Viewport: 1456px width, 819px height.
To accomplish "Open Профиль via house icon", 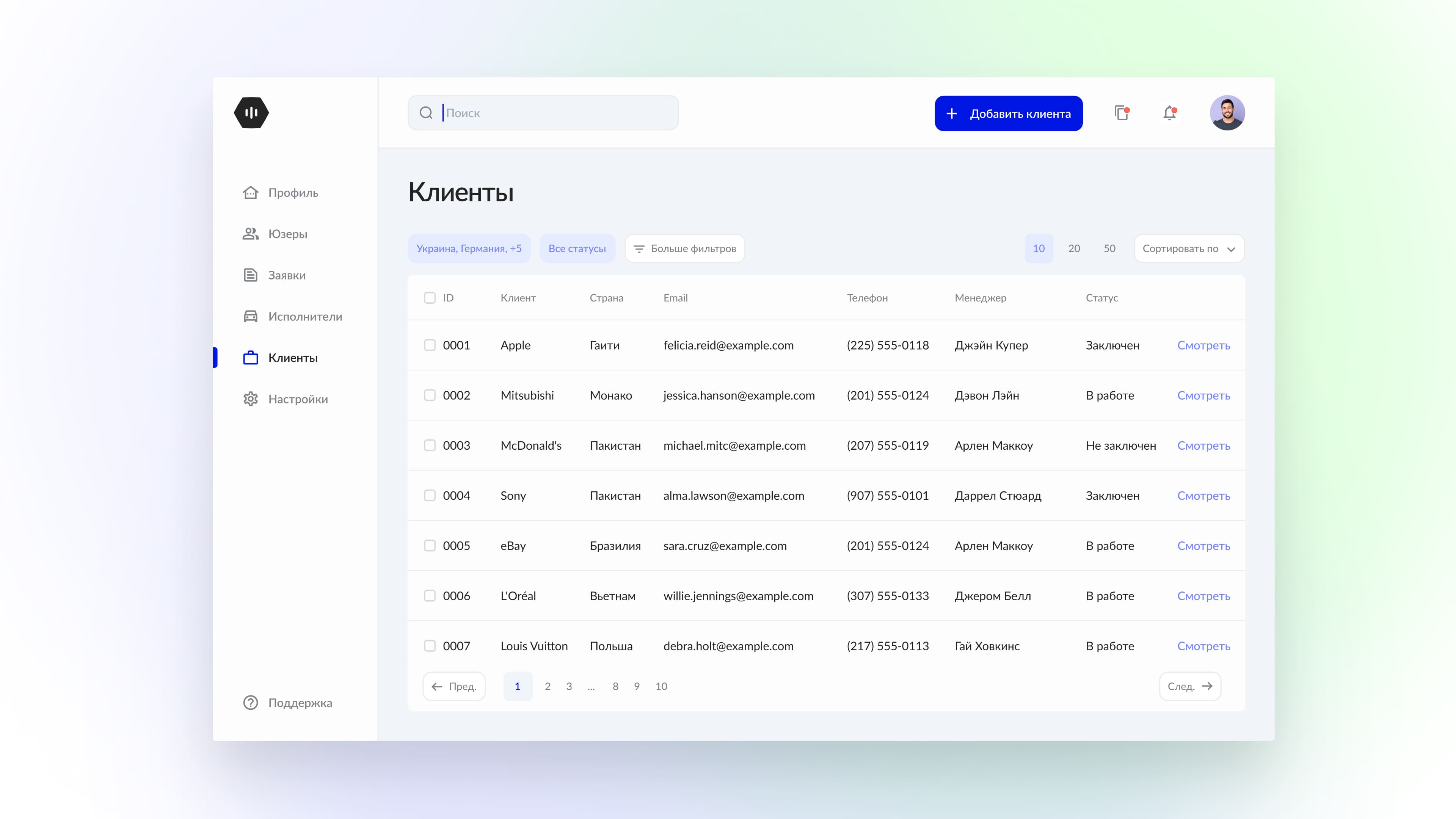I will [x=250, y=193].
